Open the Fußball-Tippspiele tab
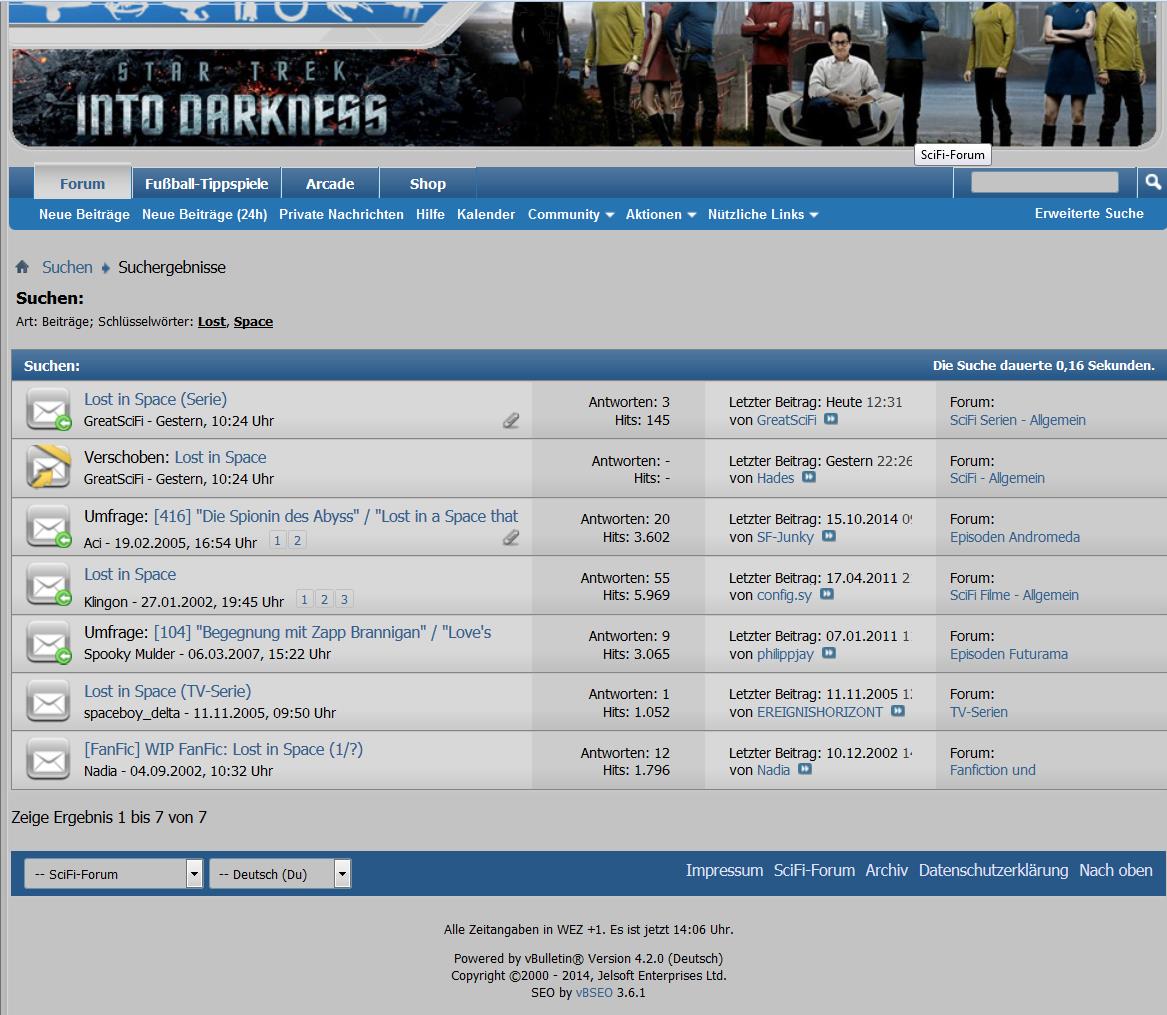 (x=206, y=184)
